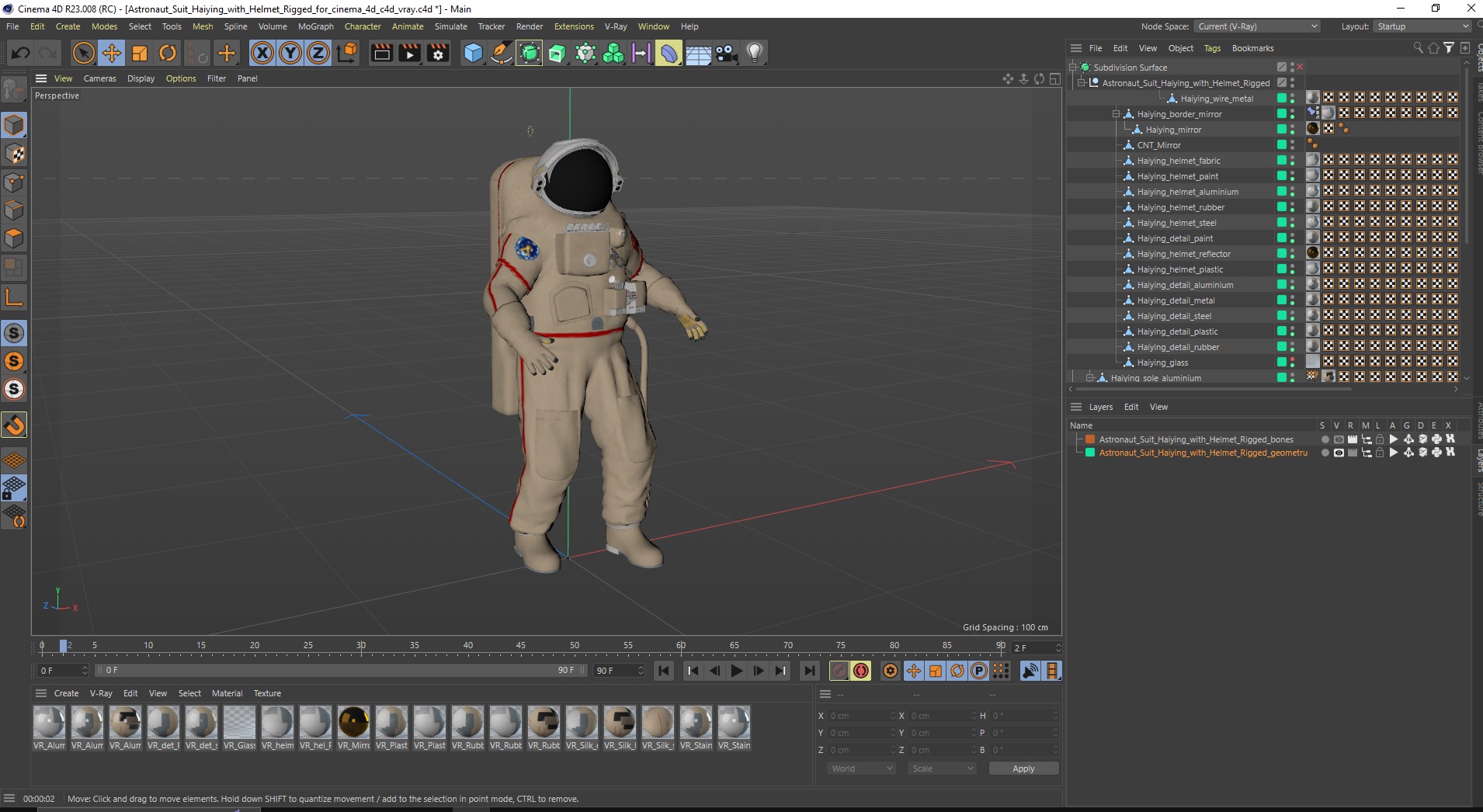Screen dimensions: 1483x812
Task: Collapse Subdivision Surface tree node
Action: pos(1073,68)
